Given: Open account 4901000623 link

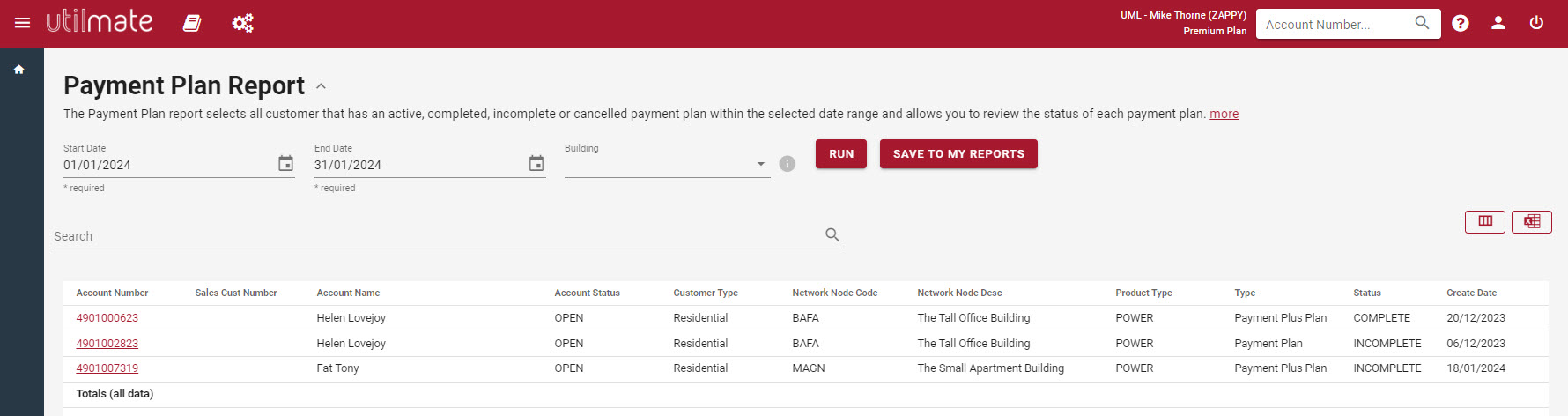Looking at the screenshot, I should pyautogui.click(x=107, y=318).
